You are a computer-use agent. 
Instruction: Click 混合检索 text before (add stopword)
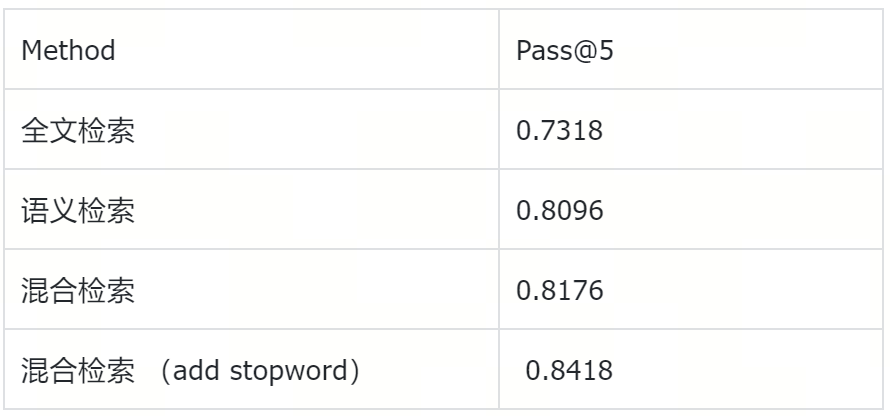pyautogui.click(x=78, y=371)
